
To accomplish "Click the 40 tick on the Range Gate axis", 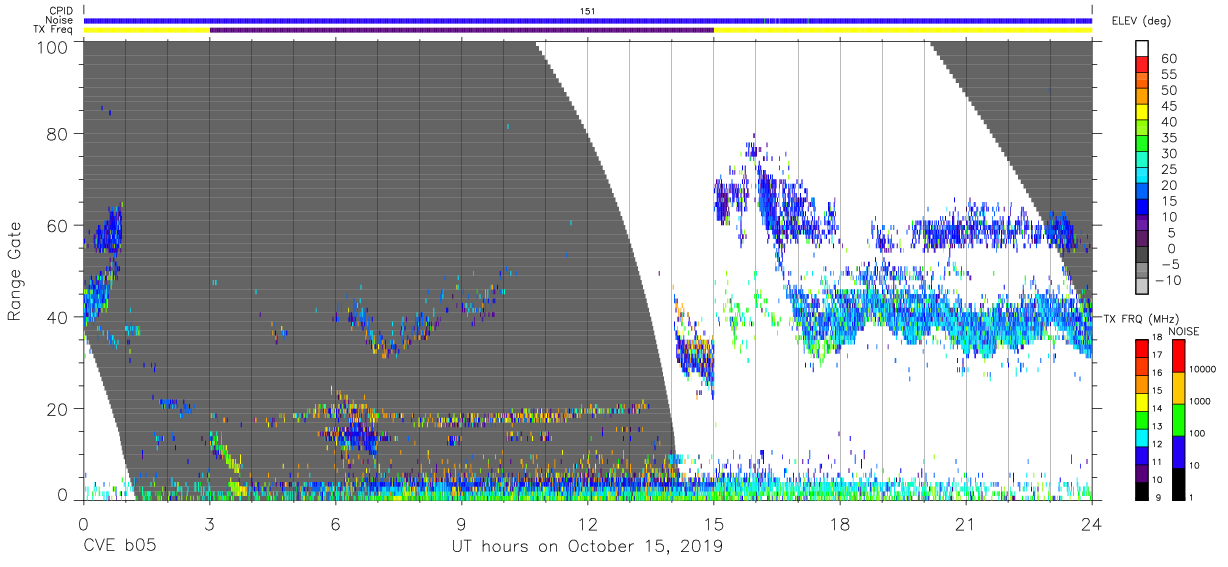I will point(60,317).
